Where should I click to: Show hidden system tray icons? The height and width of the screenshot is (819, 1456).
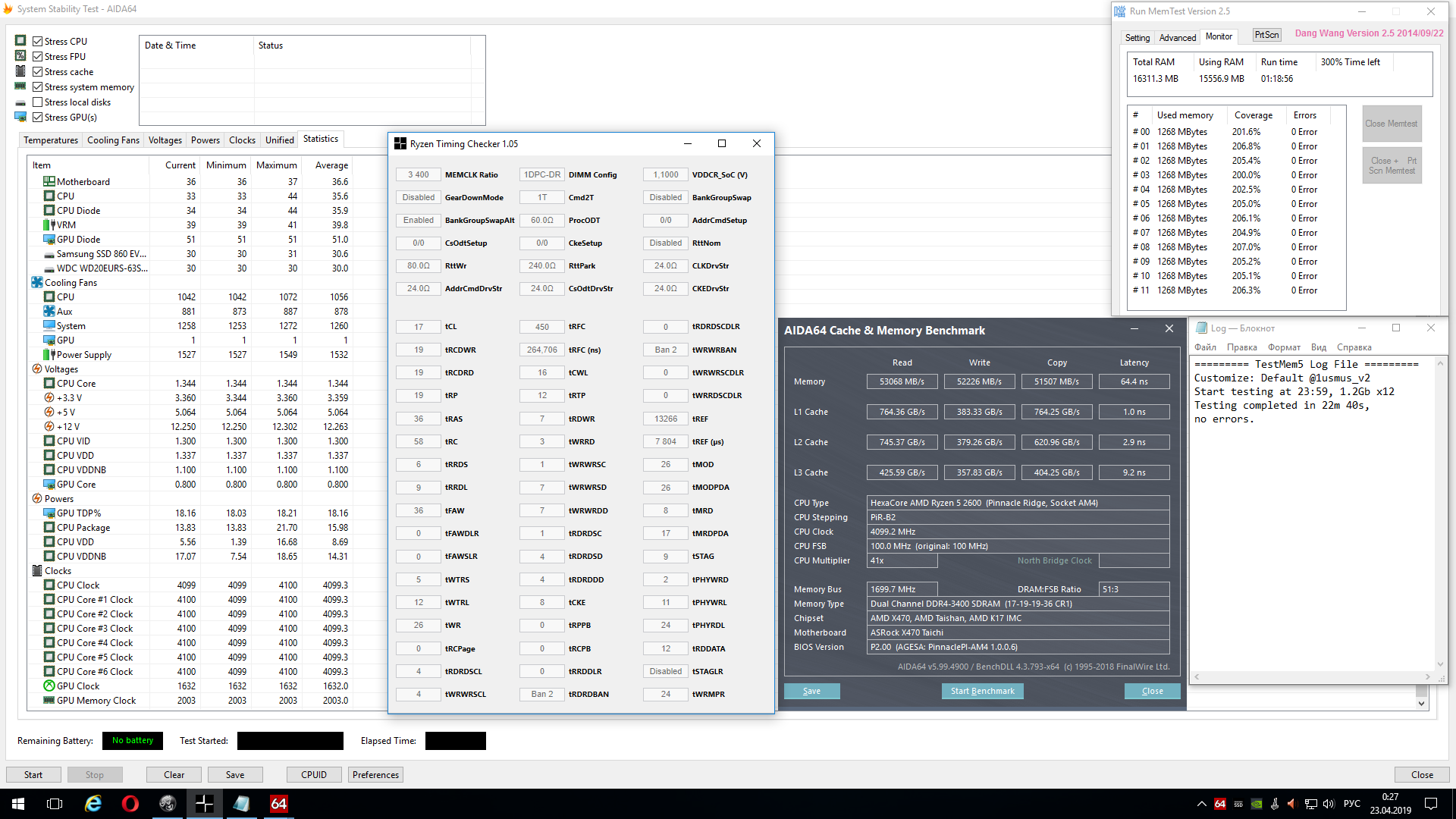coord(1201,804)
